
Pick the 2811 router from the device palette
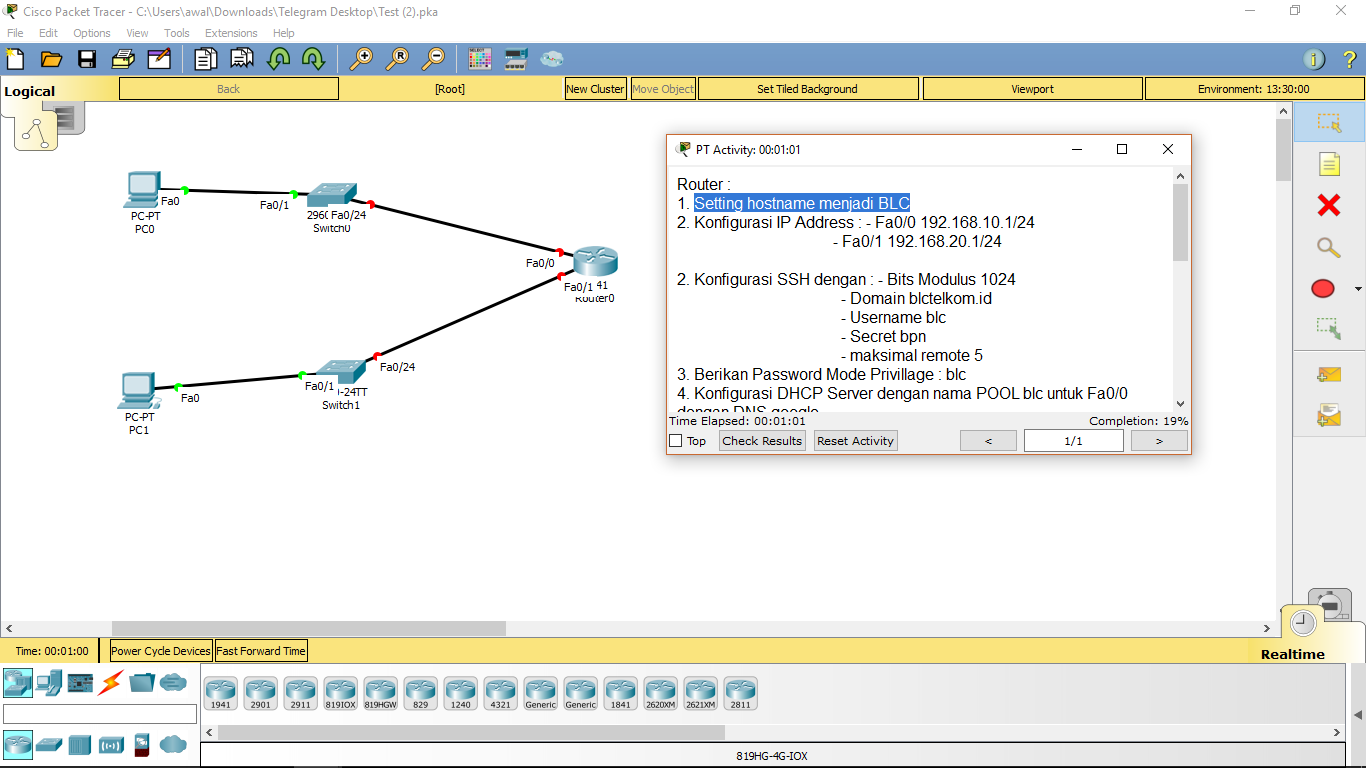741,693
